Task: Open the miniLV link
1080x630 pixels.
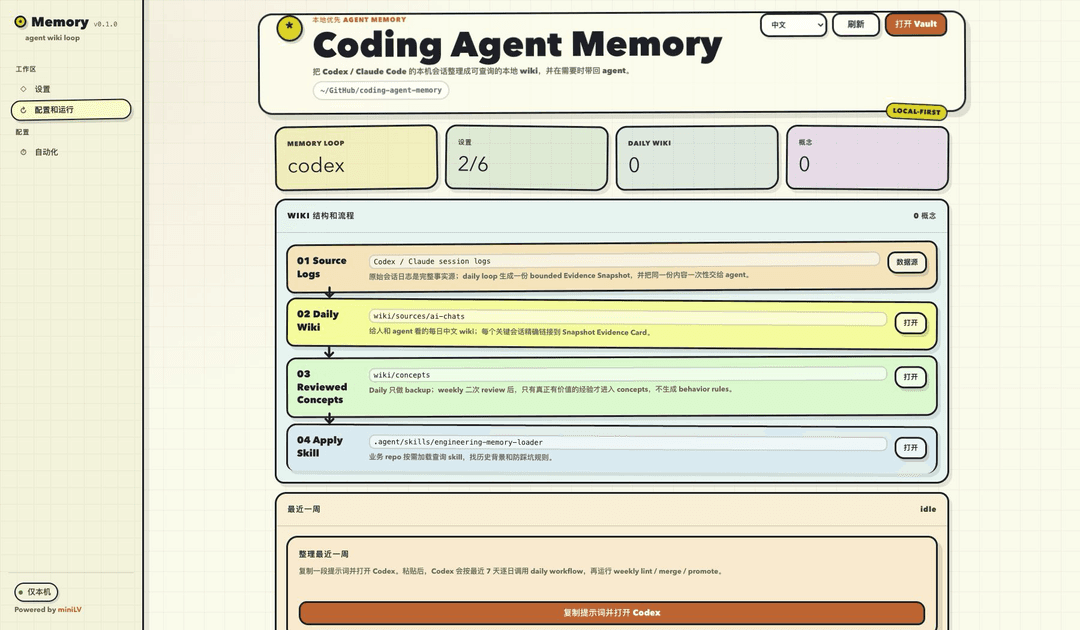Action: click(70, 610)
